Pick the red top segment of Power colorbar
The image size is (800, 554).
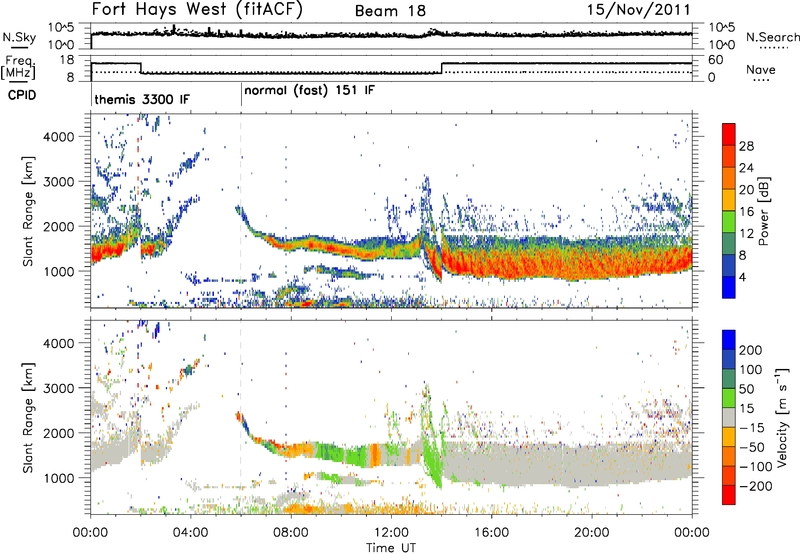click(729, 135)
